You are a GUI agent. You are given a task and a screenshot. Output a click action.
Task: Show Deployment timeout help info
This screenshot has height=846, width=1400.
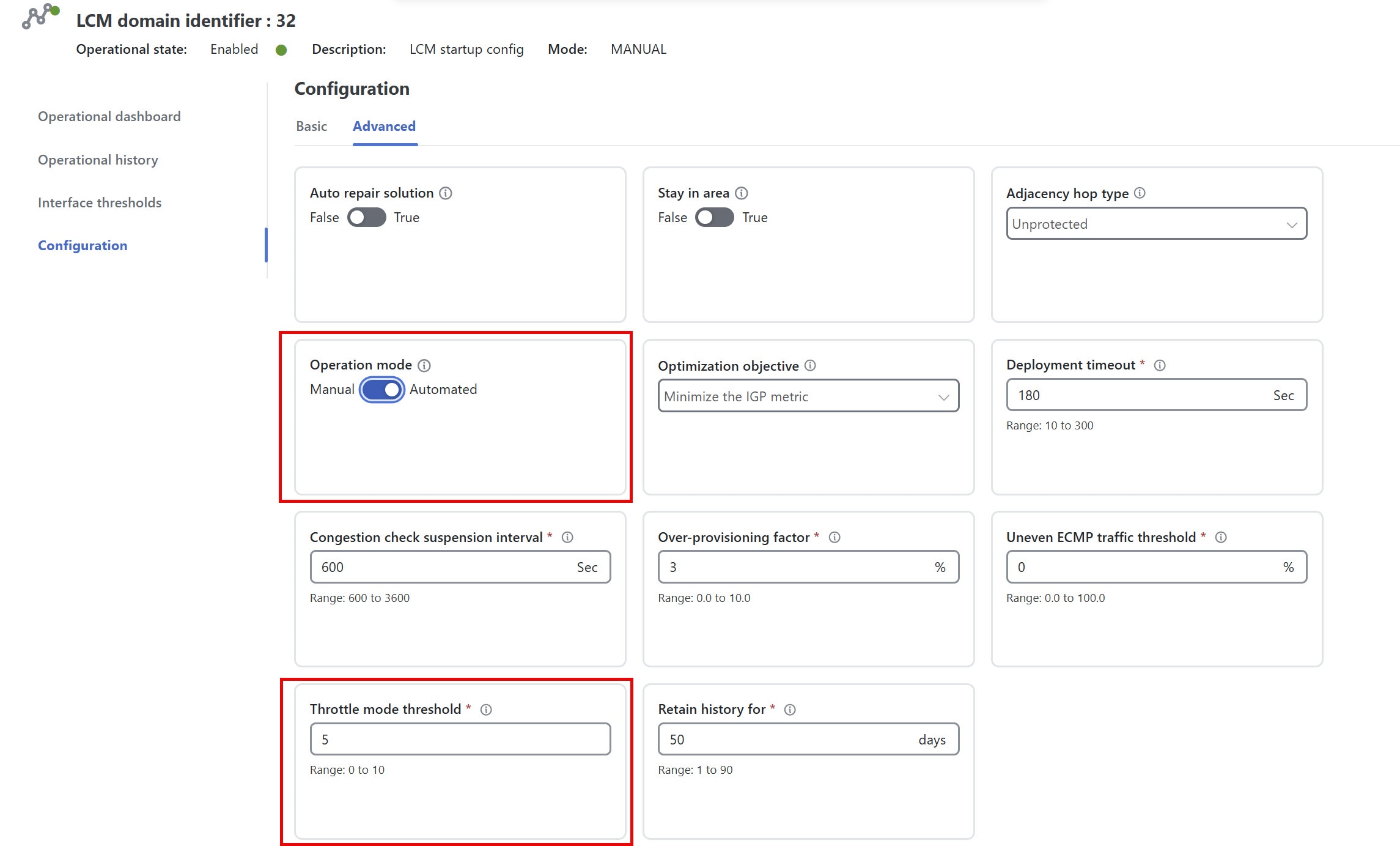1160,365
